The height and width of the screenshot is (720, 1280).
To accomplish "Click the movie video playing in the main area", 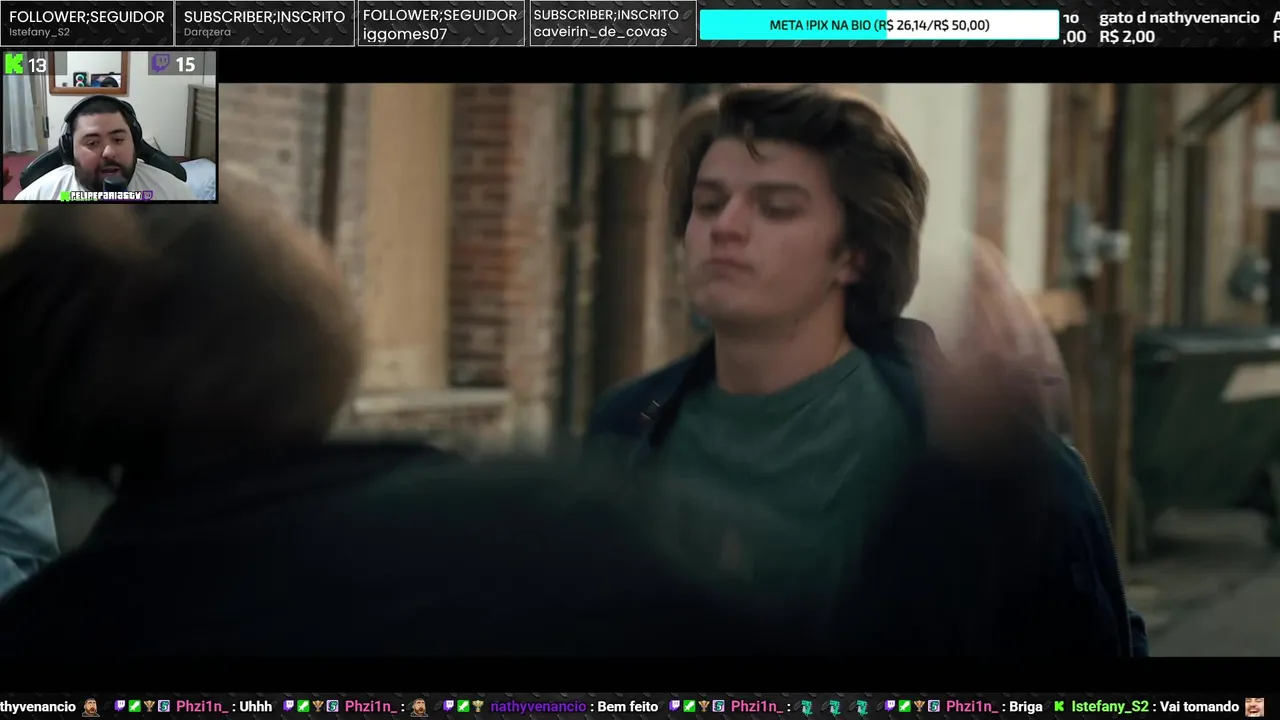I will [x=640, y=370].
